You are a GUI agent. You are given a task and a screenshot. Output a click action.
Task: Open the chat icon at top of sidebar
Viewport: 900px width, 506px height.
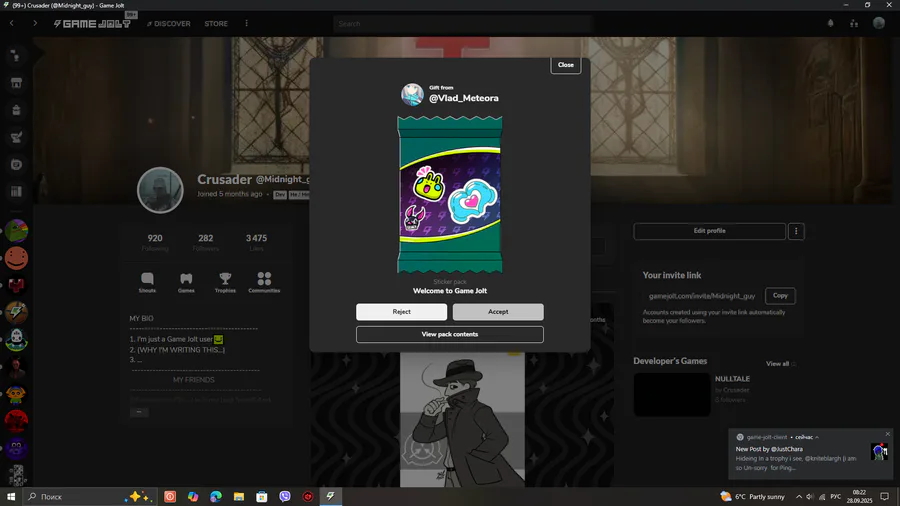point(16,56)
